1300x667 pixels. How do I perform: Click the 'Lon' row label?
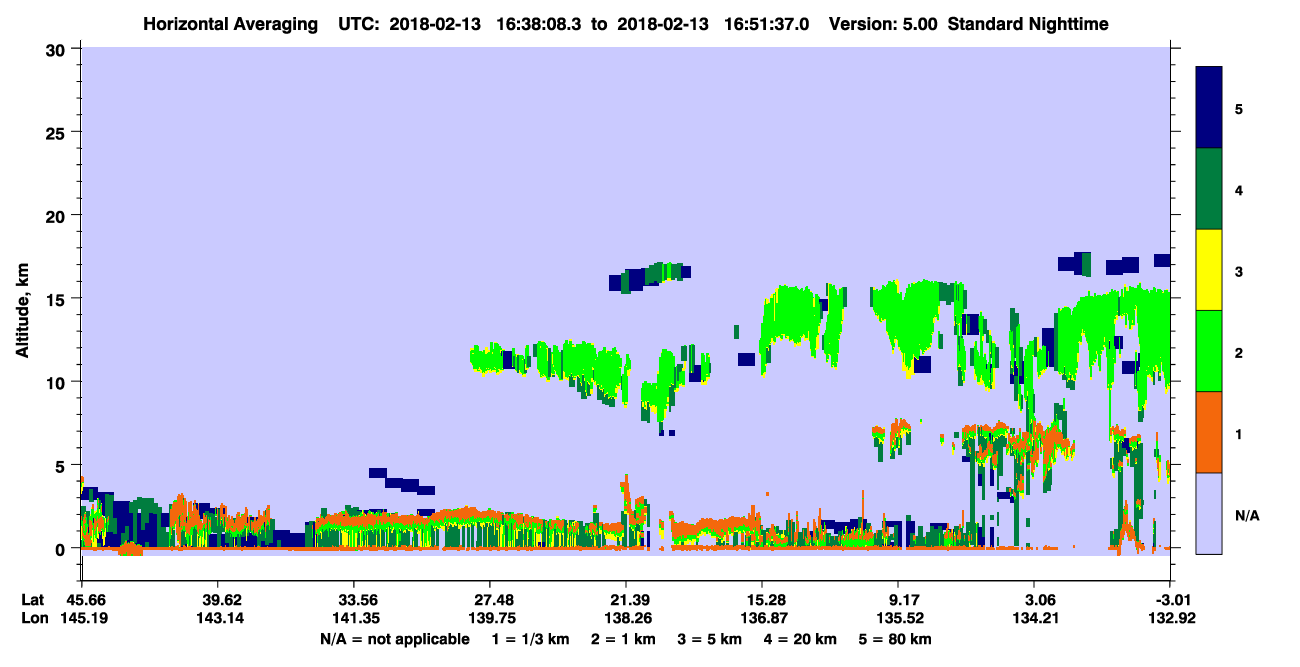pos(33,618)
